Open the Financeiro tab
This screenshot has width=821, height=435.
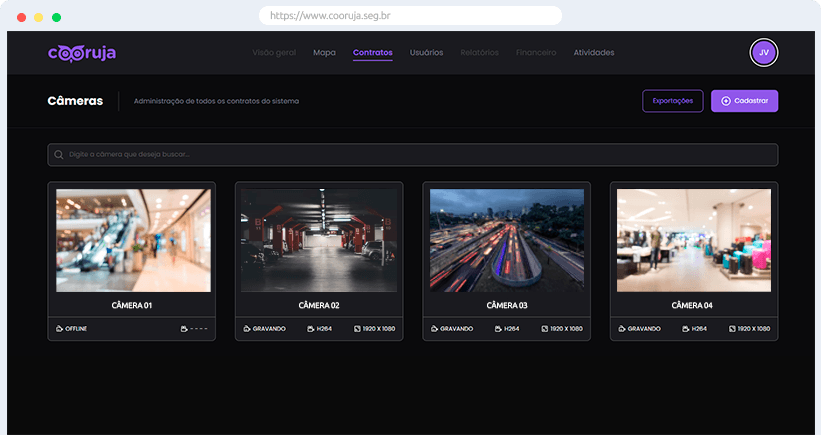pyautogui.click(x=536, y=53)
